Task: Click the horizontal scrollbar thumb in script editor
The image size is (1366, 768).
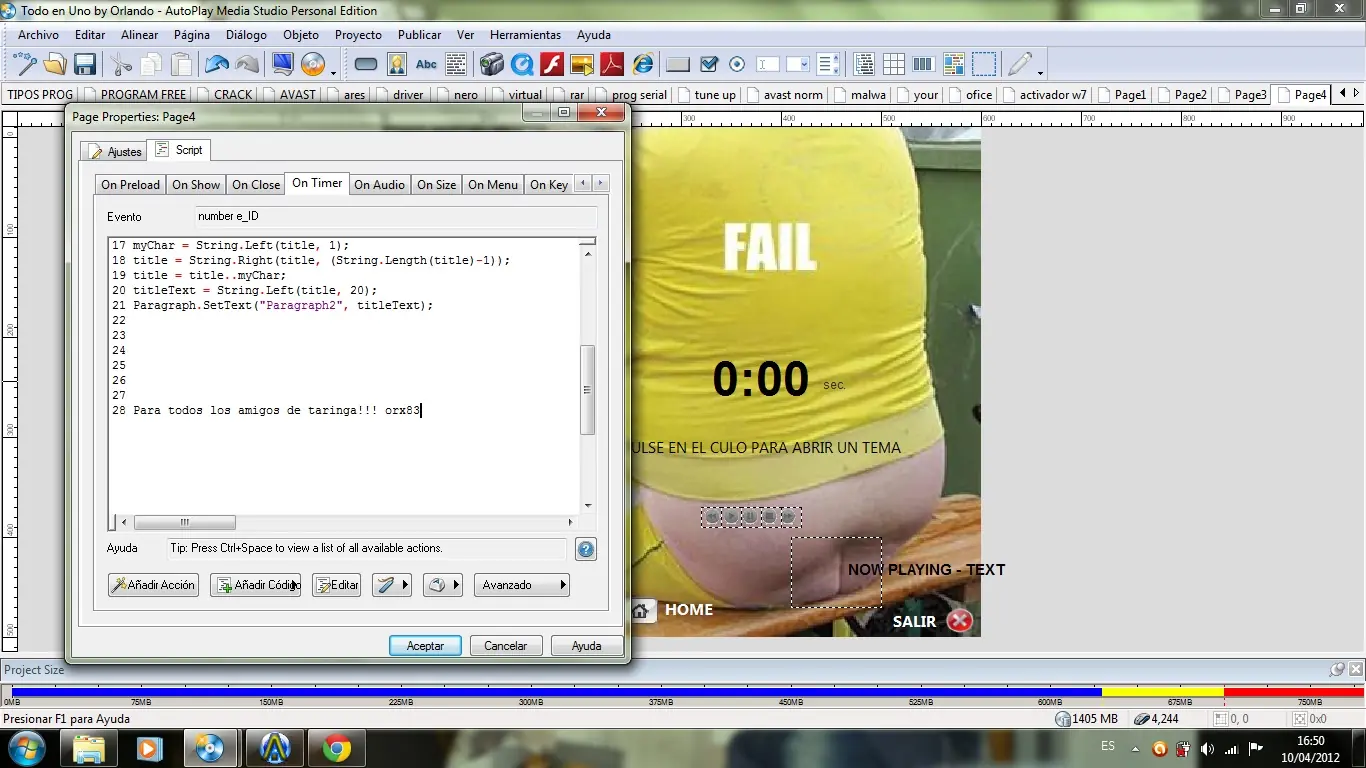Action: pyautogui.click(x=185, y=522)
